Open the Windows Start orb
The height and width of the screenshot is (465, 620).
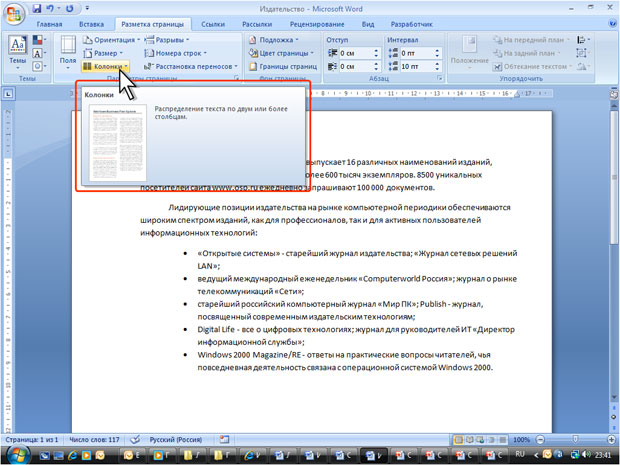pyautogui.click(x=16, y=455)
